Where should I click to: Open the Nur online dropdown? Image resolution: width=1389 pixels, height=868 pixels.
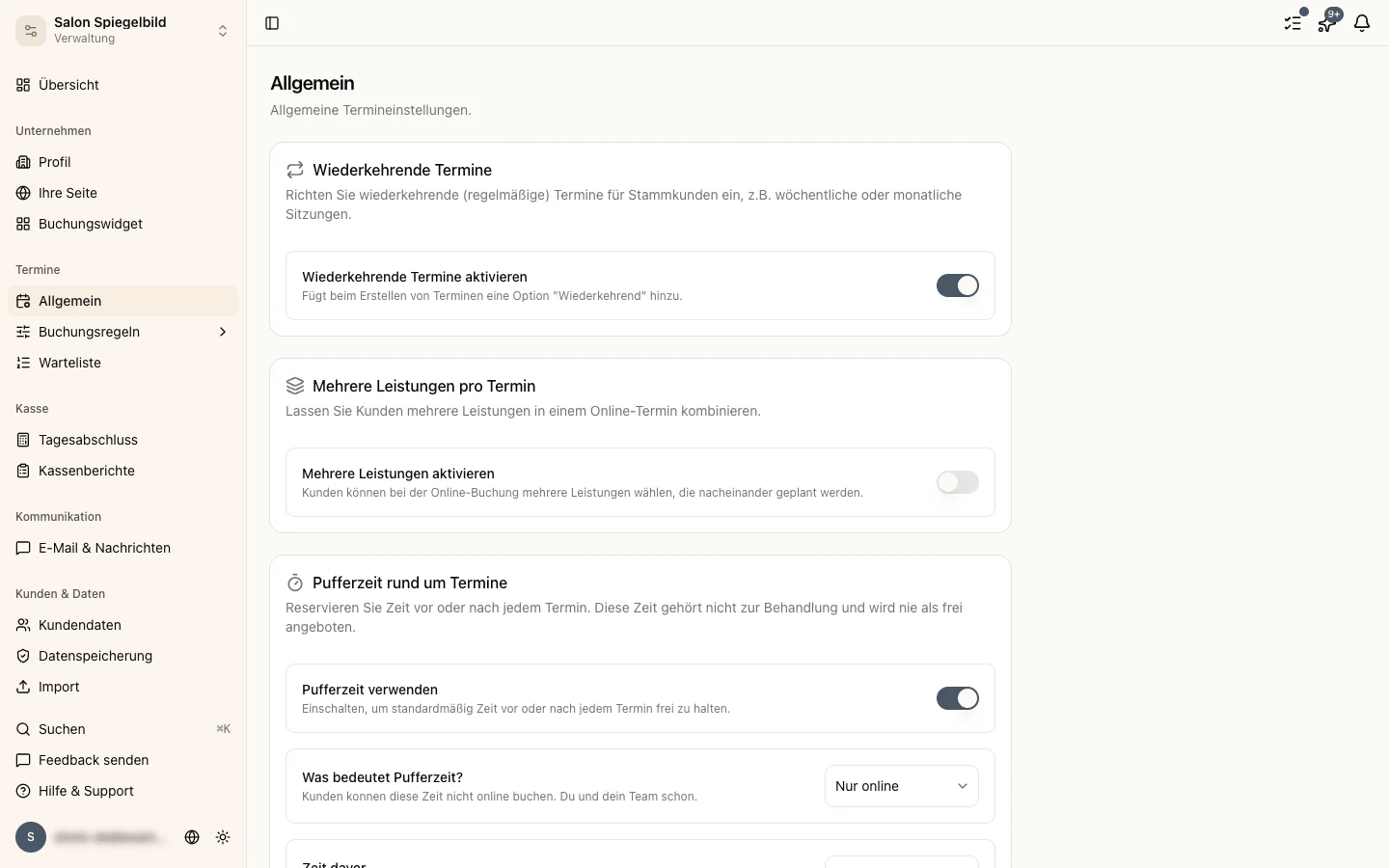click(902, 786)
